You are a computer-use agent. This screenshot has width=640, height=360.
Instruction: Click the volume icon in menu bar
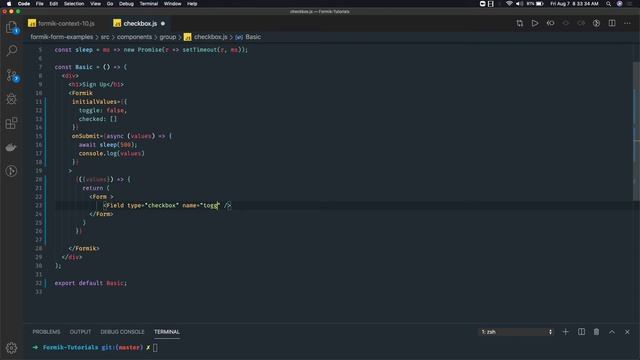coord(519,4)
